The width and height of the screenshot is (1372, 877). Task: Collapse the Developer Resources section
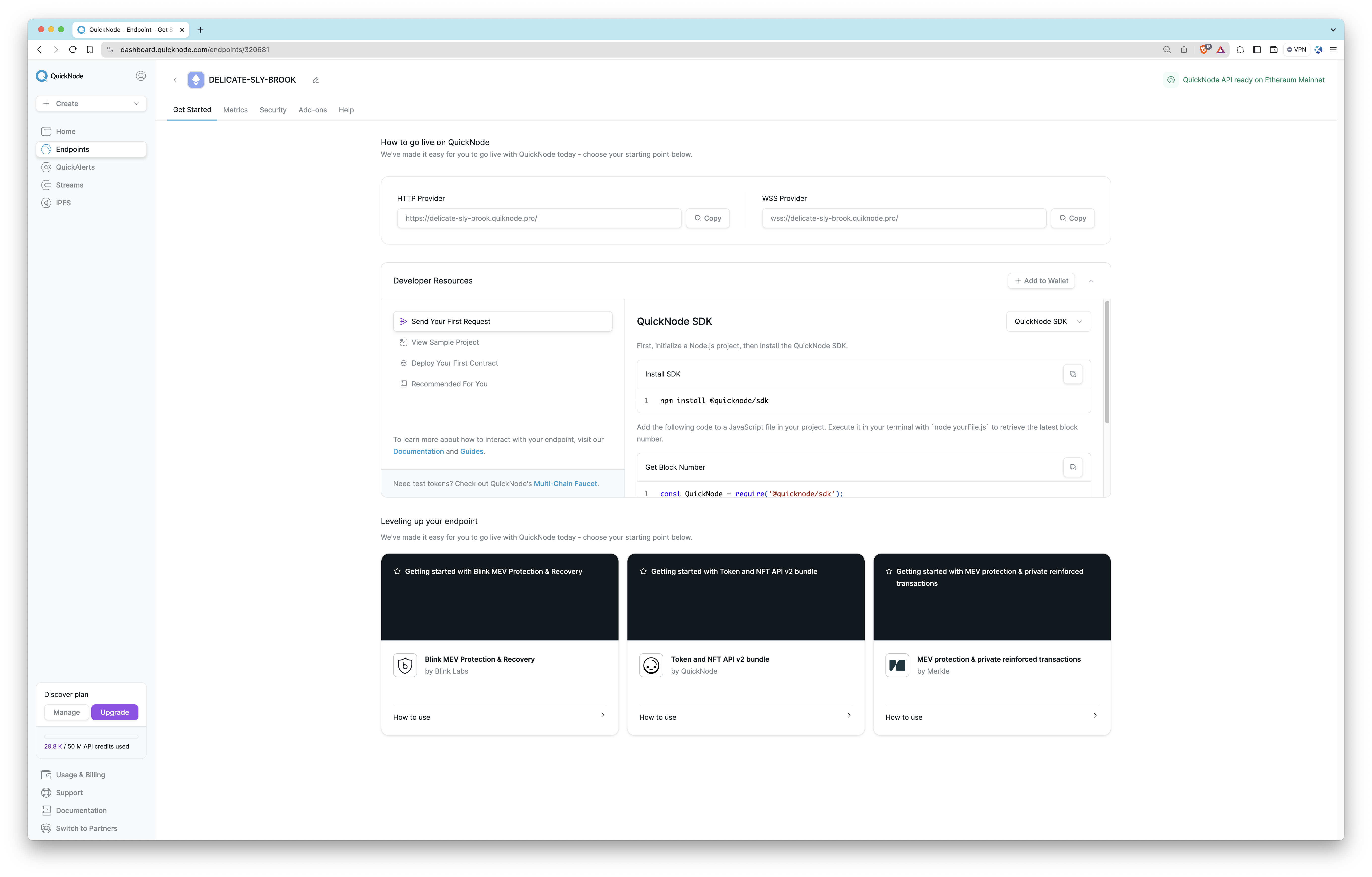tap(1091, 281)
